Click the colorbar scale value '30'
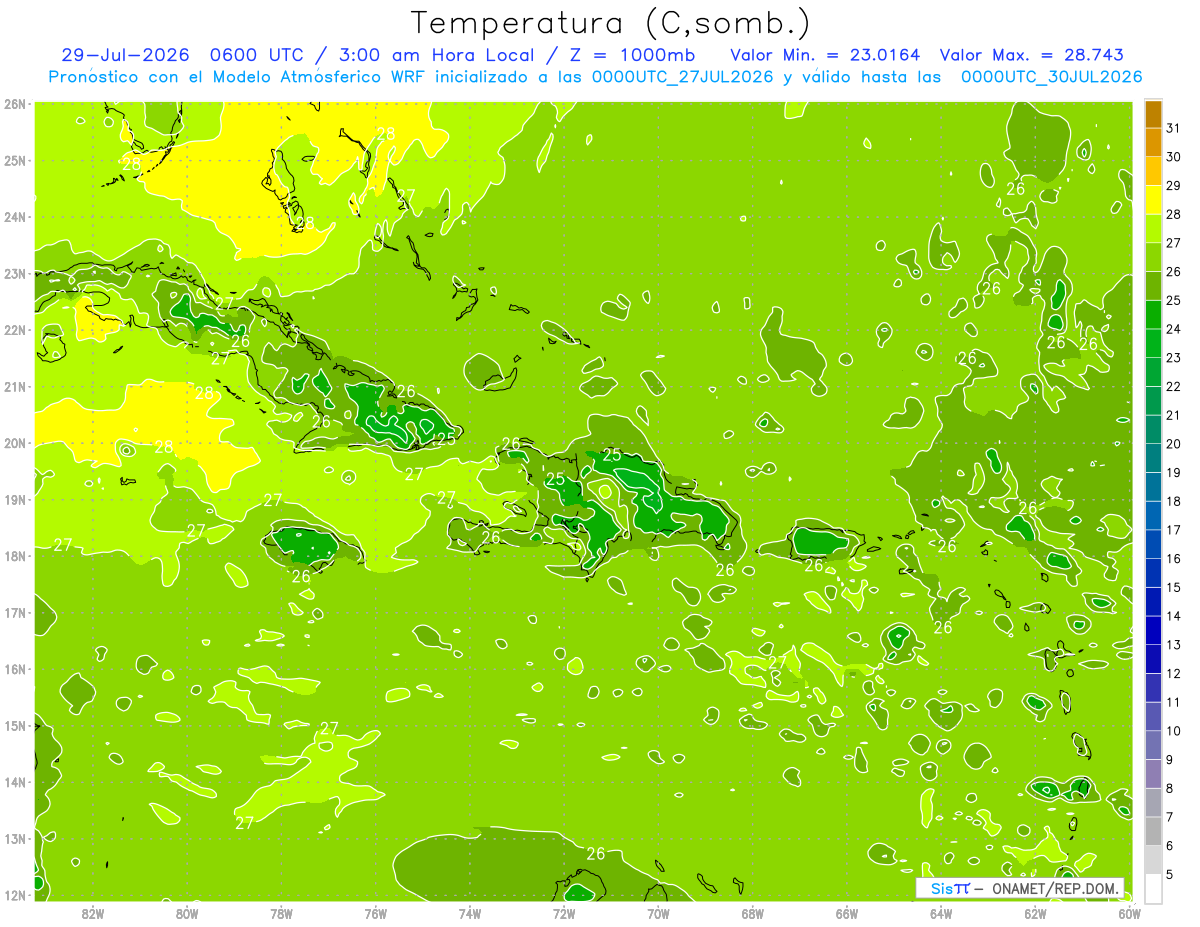Viewport: 1200px width, 927px height. (1174, 157)
